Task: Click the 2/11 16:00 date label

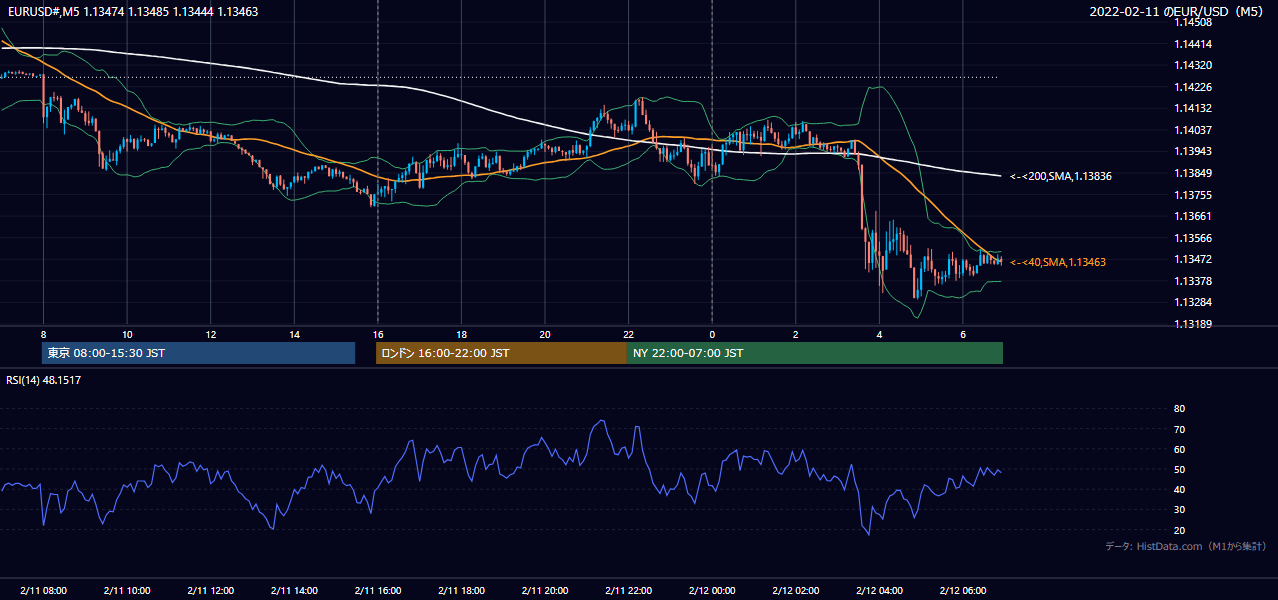Action: (377, 590)
